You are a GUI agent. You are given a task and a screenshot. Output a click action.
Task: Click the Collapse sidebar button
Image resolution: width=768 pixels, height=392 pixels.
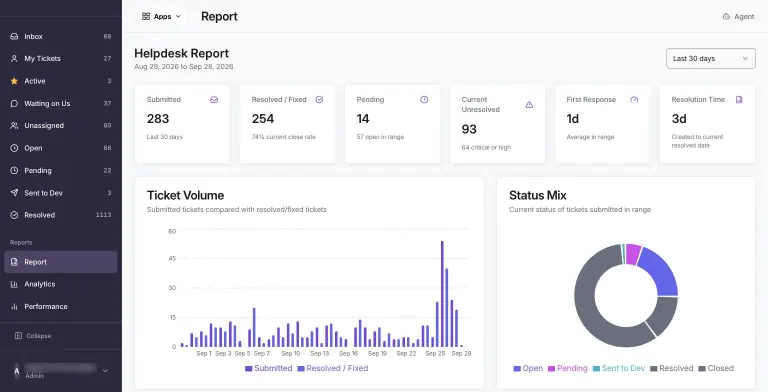point(33,336)
